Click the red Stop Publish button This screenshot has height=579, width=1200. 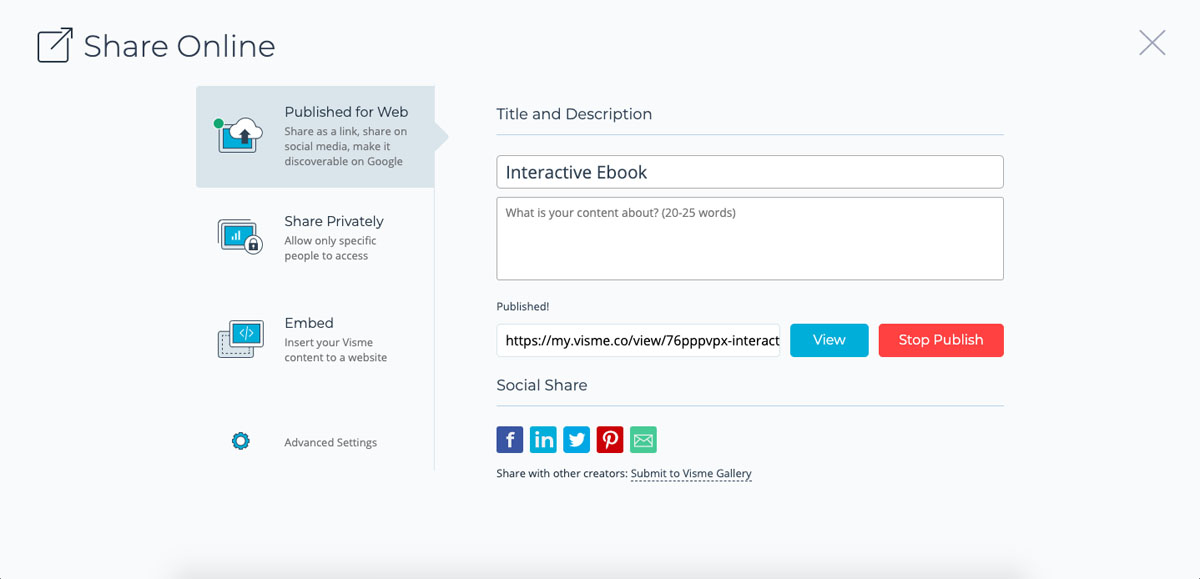(x=940, y=340)
